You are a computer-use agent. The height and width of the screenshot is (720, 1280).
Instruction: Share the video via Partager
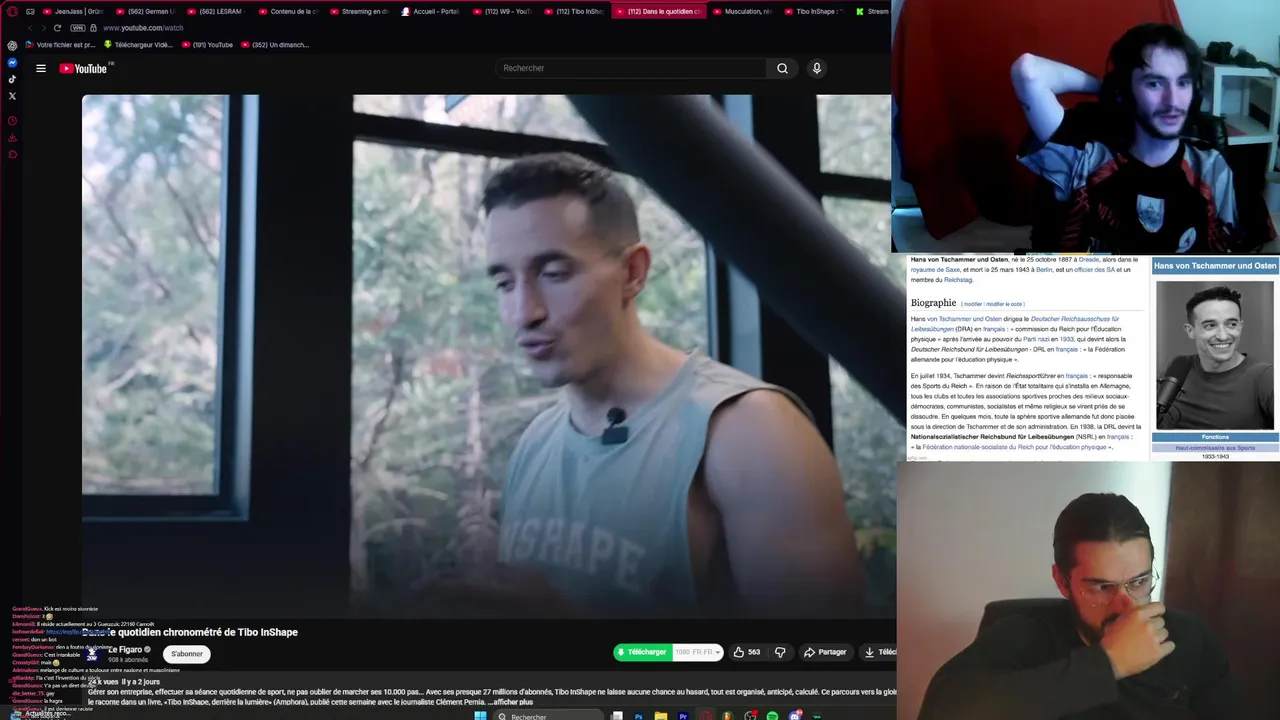click(825, 652)
